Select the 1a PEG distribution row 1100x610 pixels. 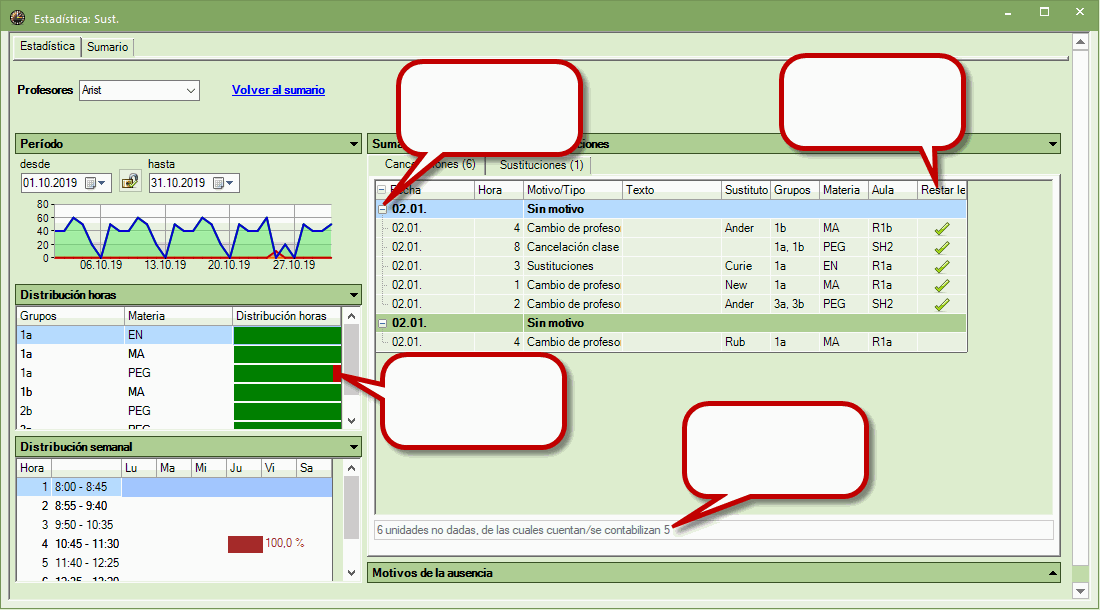pos(179,373)
